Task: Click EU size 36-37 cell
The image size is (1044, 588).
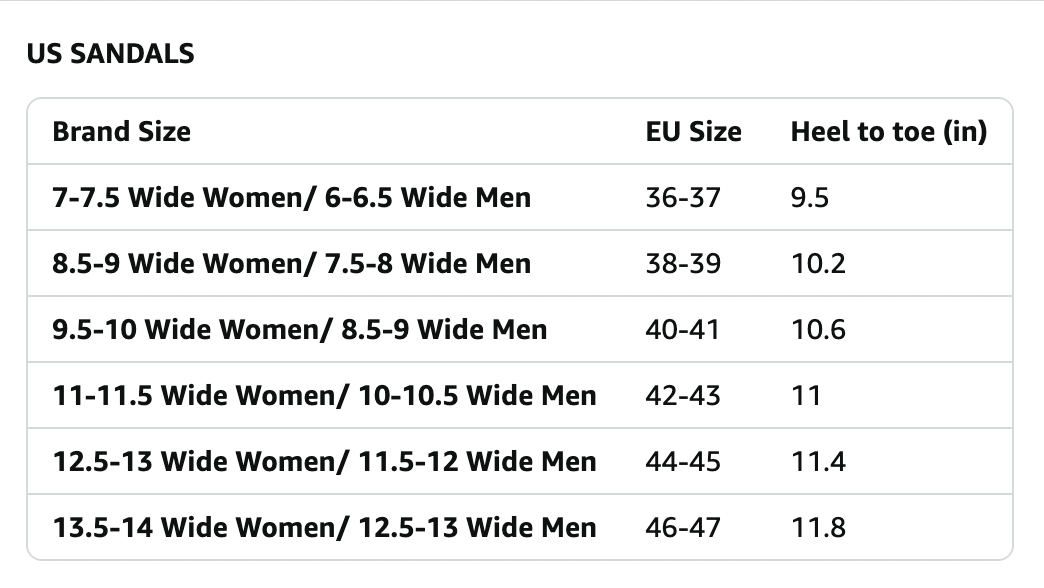Action: point(682,197)
